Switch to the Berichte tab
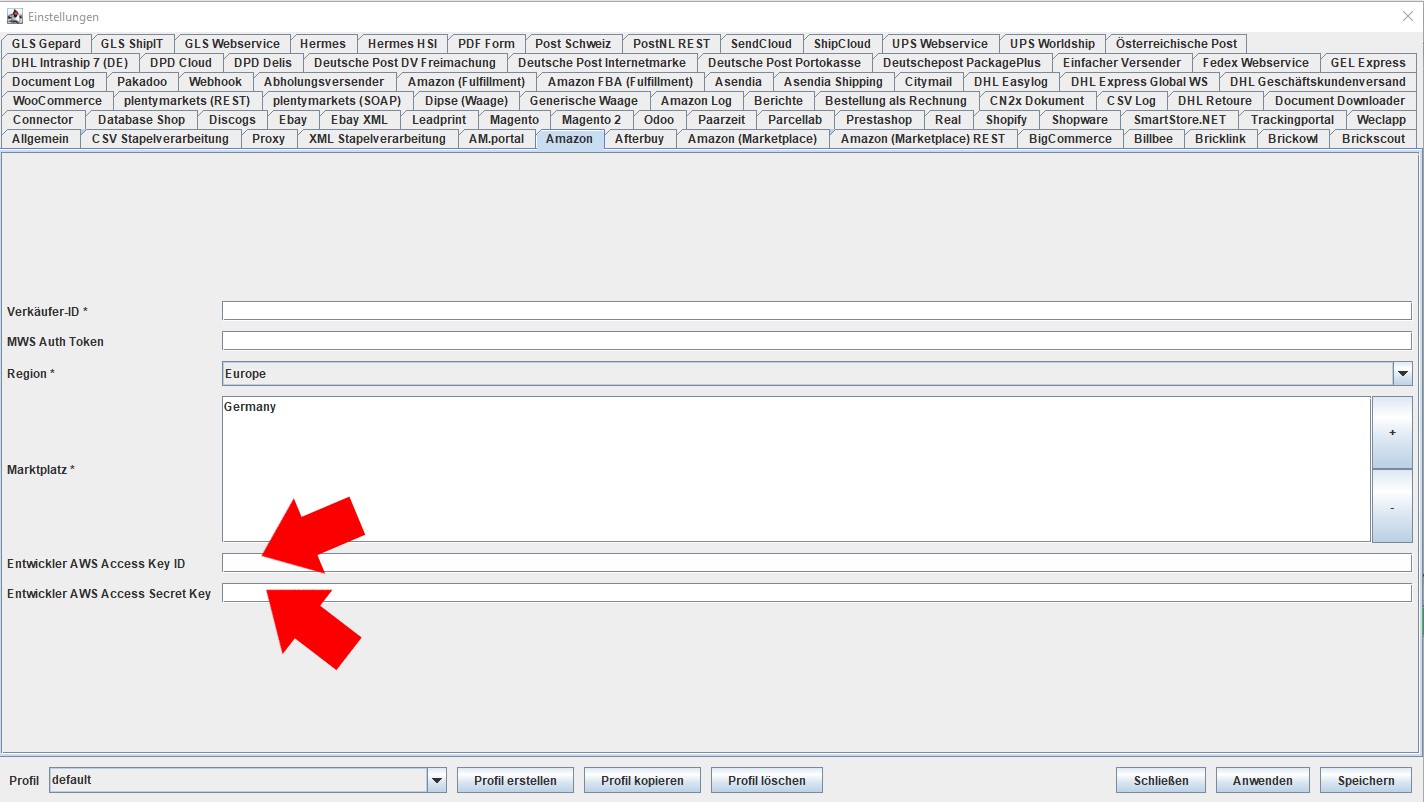The height and width of the screenshot is (802, 1424). (x=779, y=101)
